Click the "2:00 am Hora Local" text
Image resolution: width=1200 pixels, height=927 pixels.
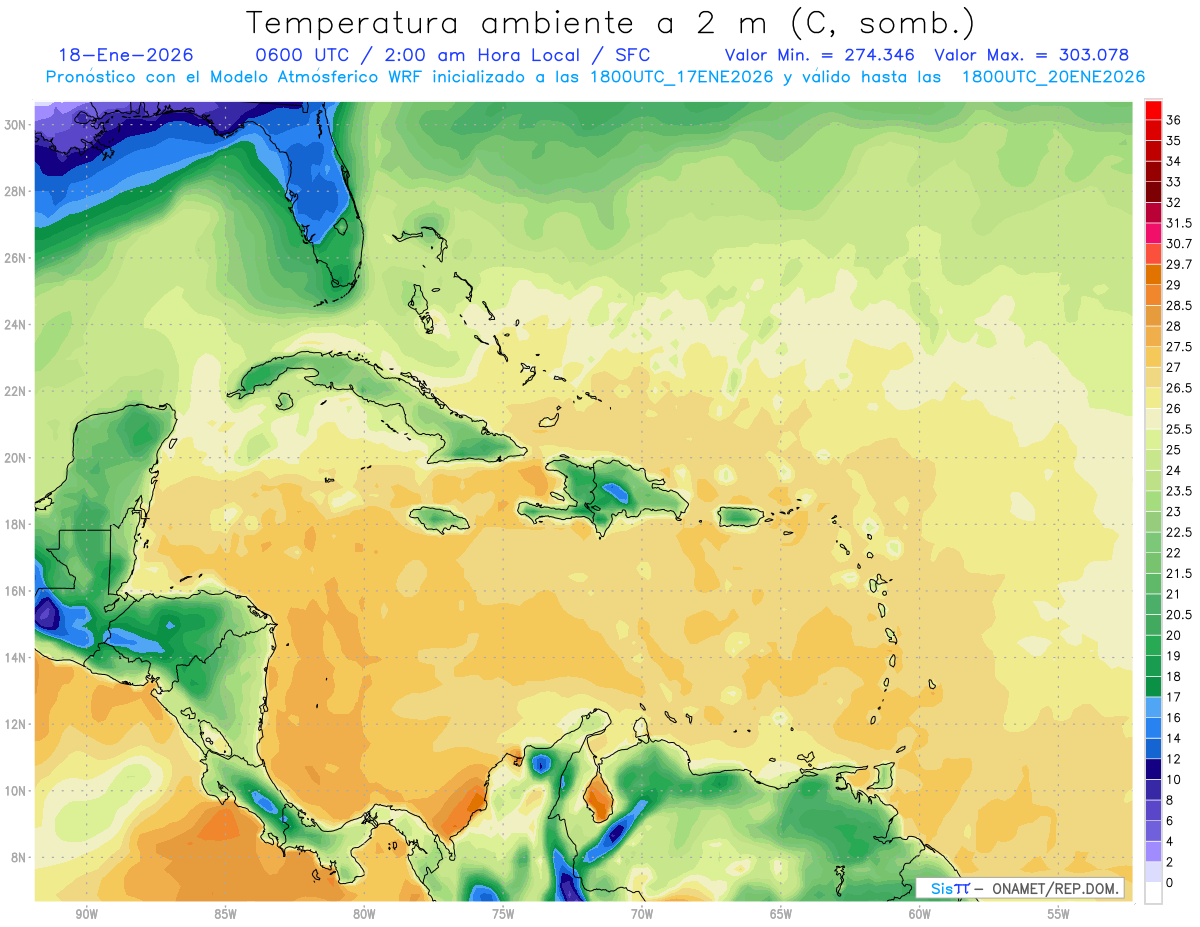[484, 55]
